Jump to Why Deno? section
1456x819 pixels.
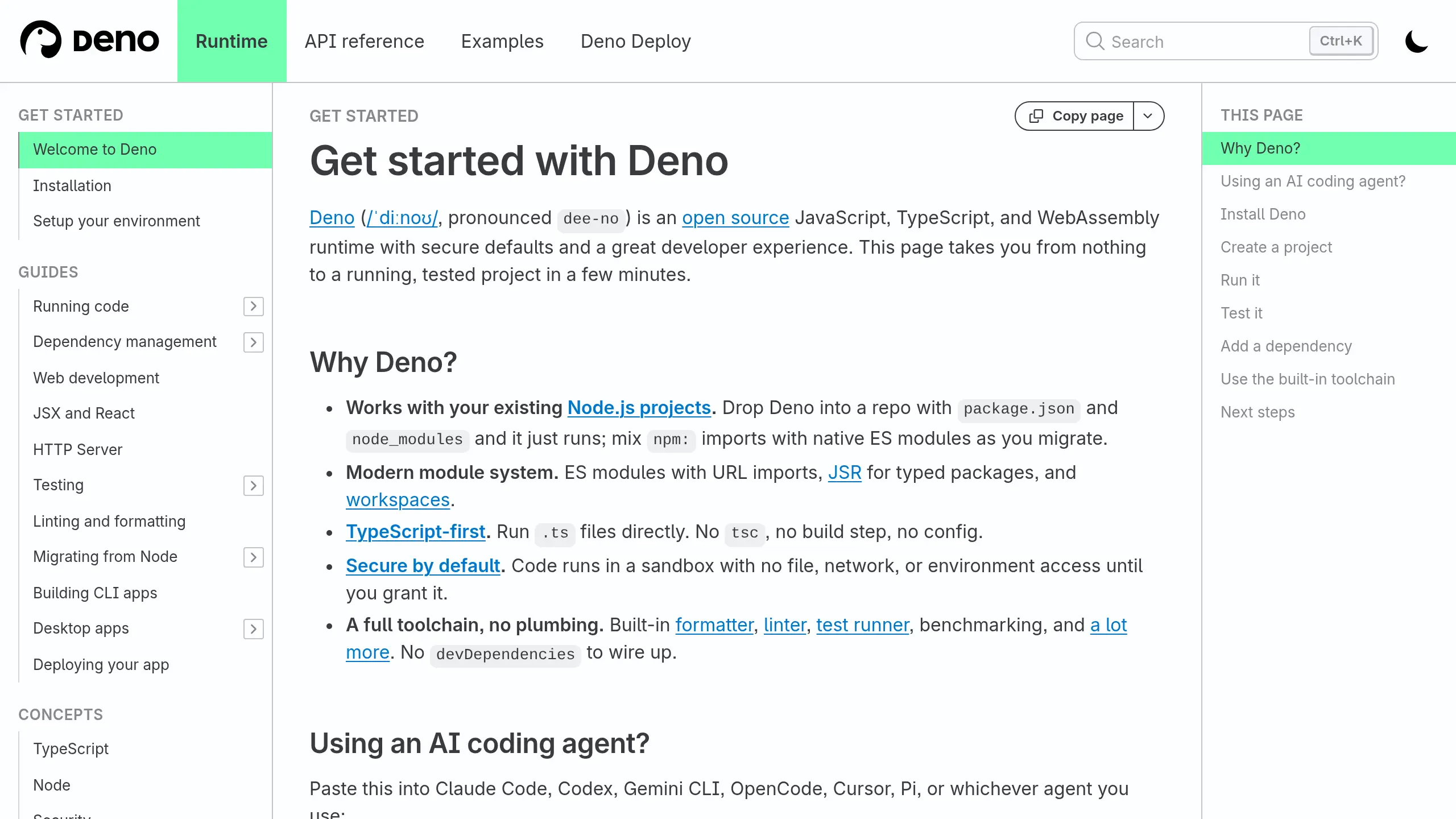tap(1329, 148)
